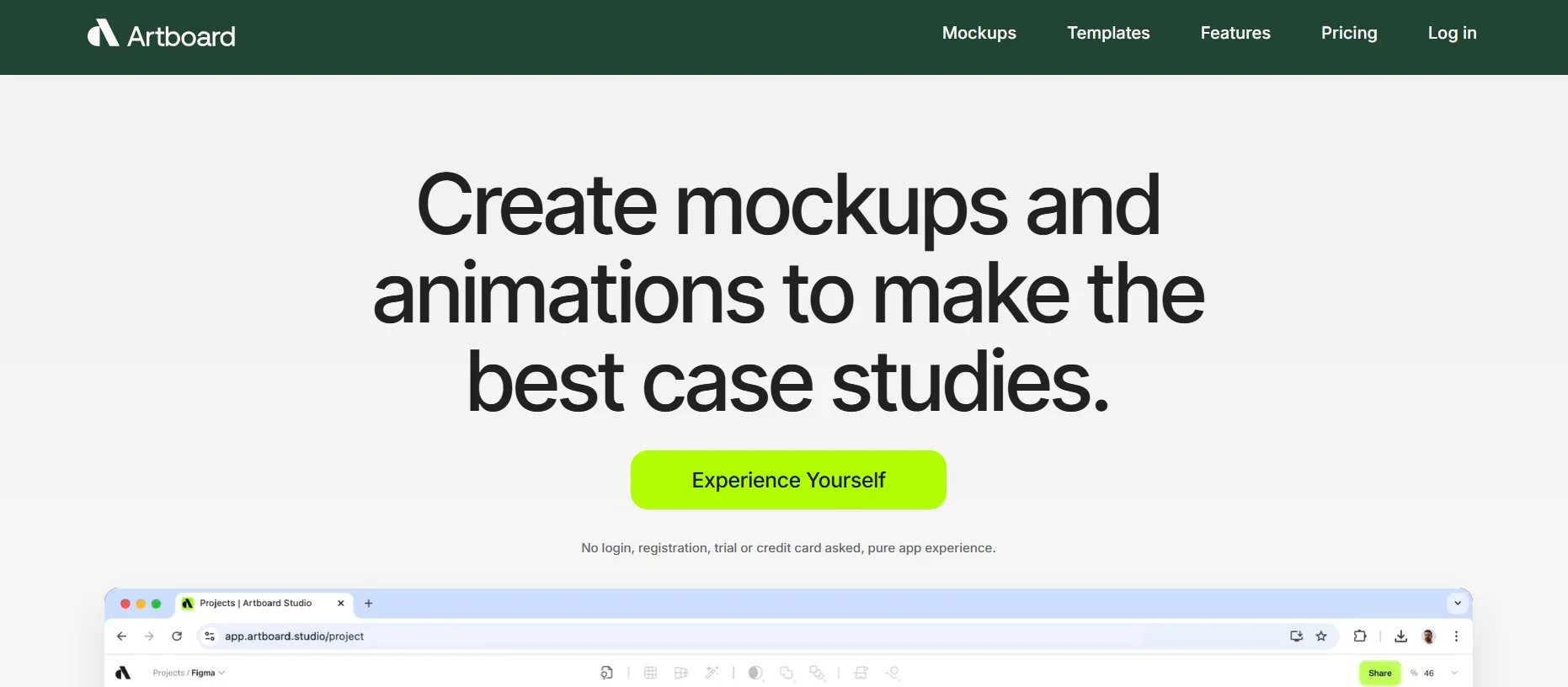Expand the tab search chevron
This screenshot has height=687, width=1568.
tap(1458, 604)
